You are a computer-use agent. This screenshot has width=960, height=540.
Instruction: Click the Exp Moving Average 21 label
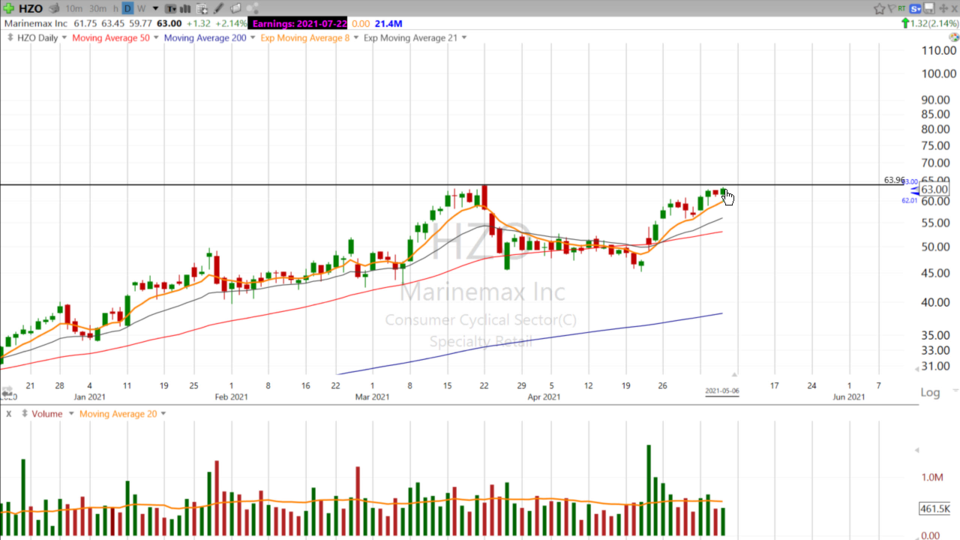[x=410, y=38]
